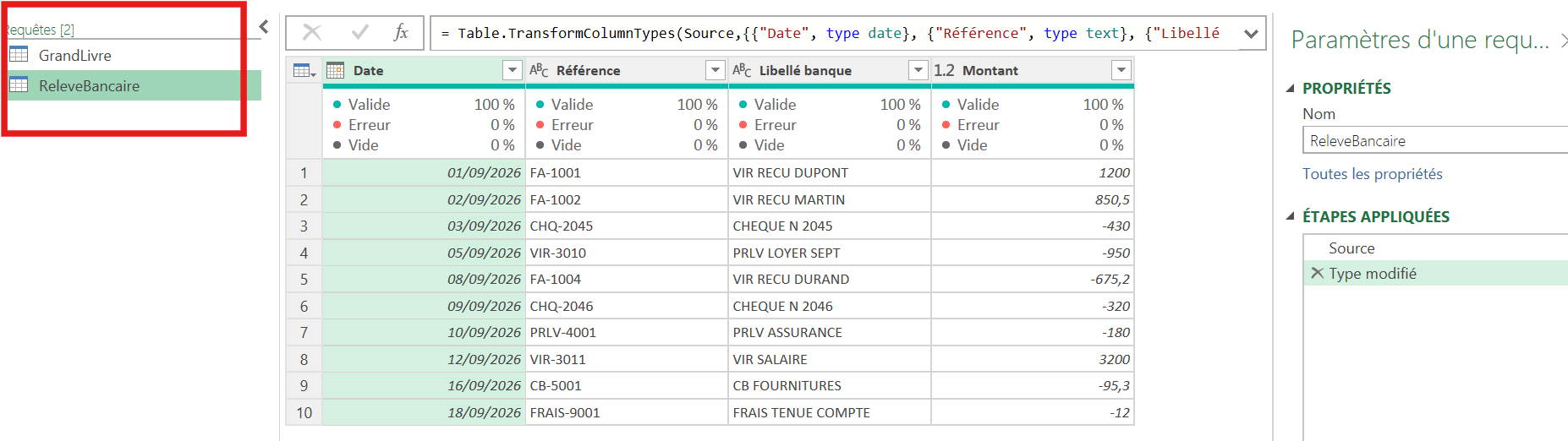1568x441 pixels.
Task: Select row number 5 header
Action: coord(304,279)
